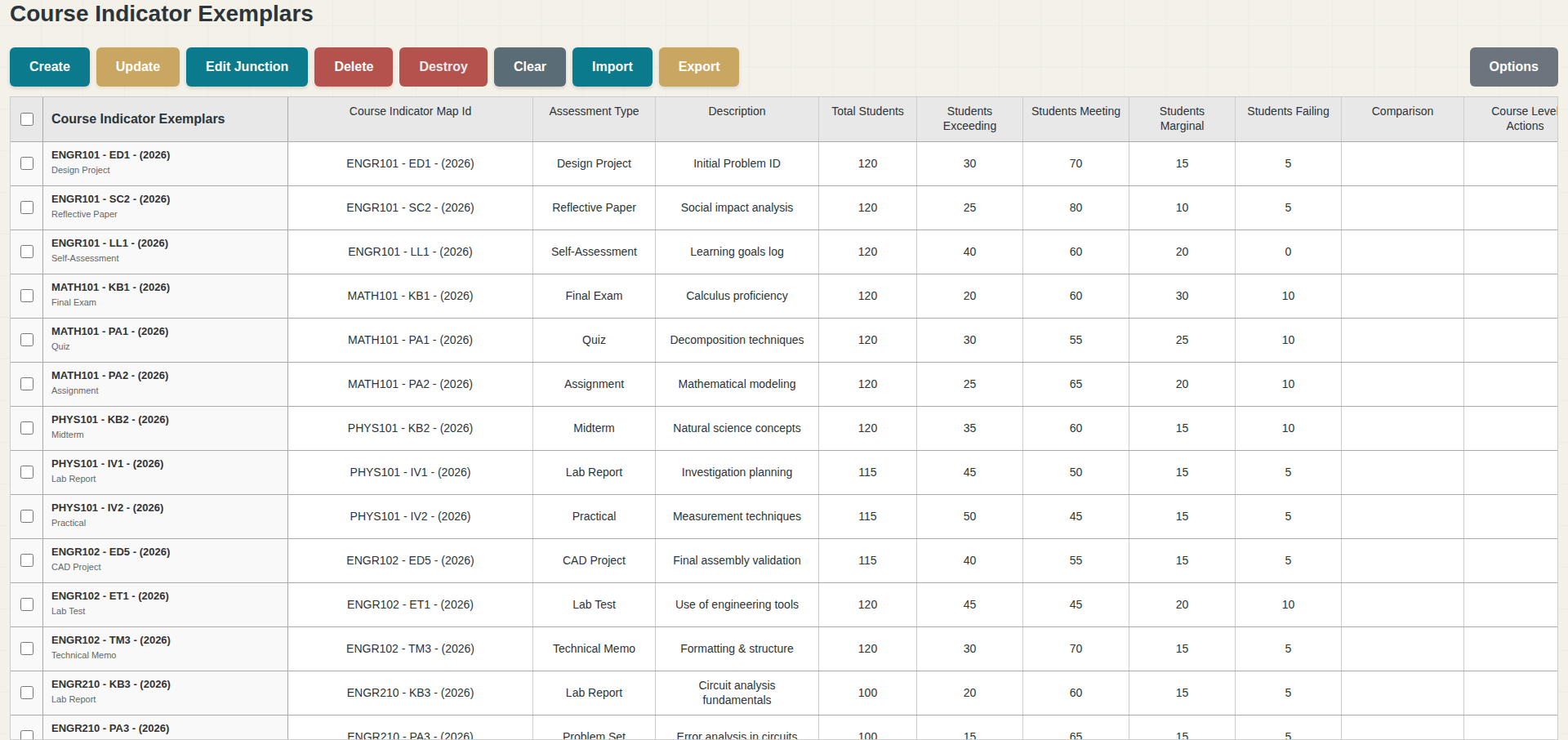Check the MATH101 - KB1 row checkbox
Viewport: 1568px width, 740px height.
26,296
